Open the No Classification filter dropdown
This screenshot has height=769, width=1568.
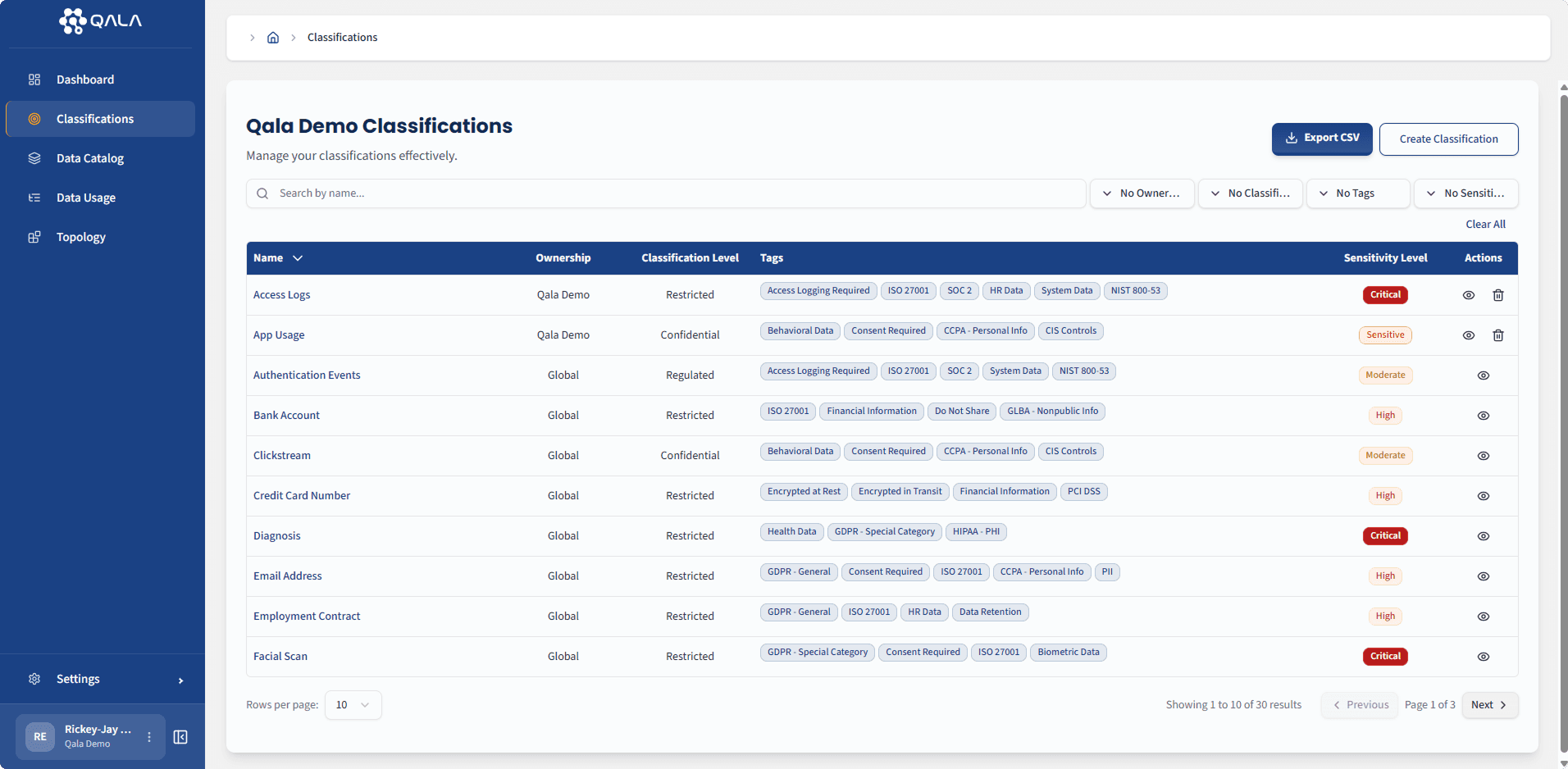[x=1250, y=193]
